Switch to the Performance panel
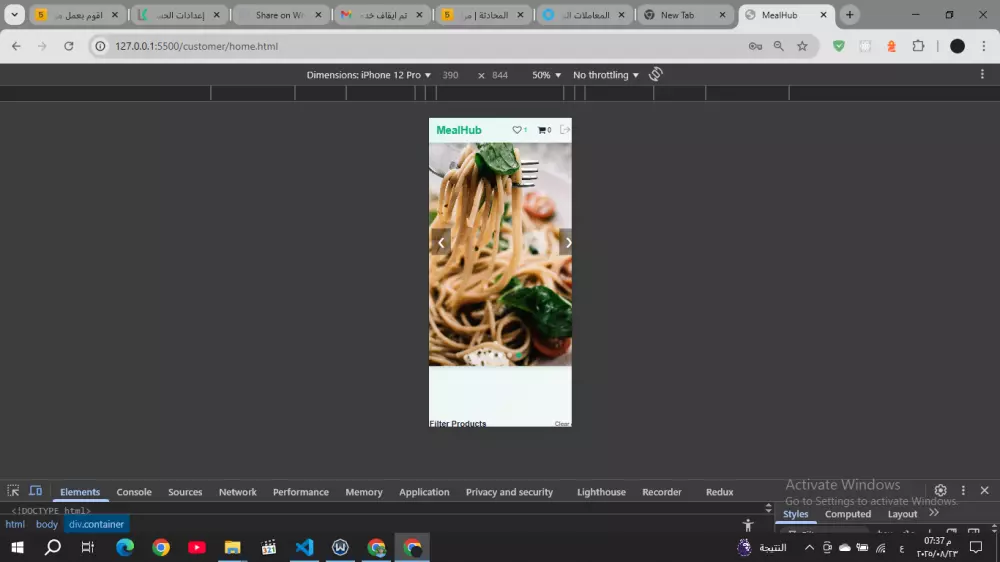This screenshot has width=1000, height=562. [x=301, y=492]
